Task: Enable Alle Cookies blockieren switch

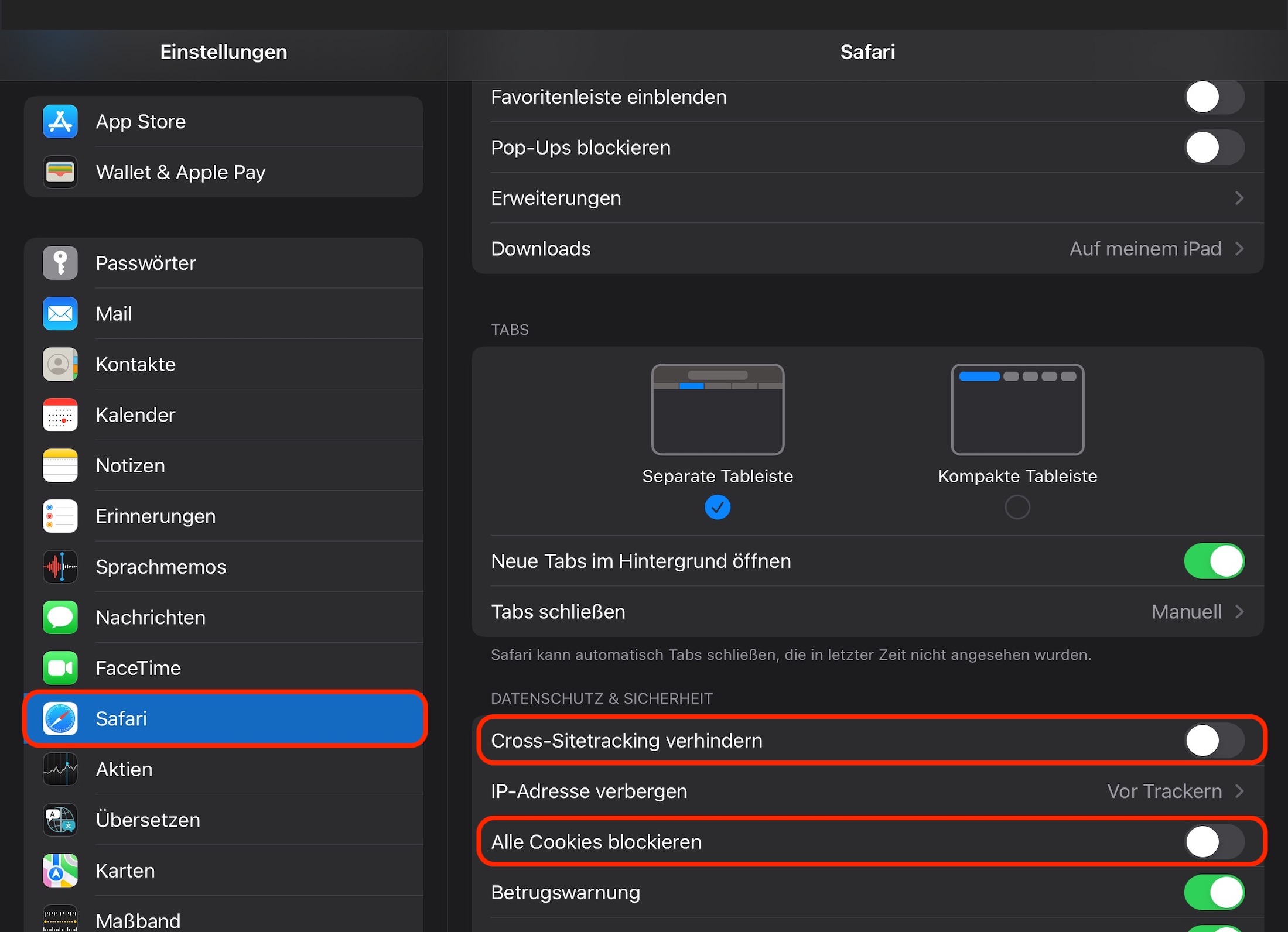Action: click(x=1214, y=842)
